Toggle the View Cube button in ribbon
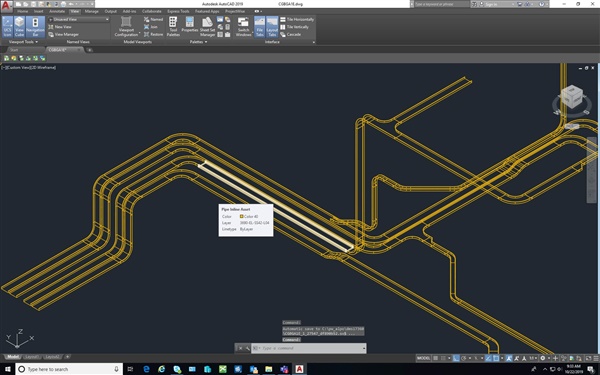Viewport: 600px width, 375px height. (20, 27)
